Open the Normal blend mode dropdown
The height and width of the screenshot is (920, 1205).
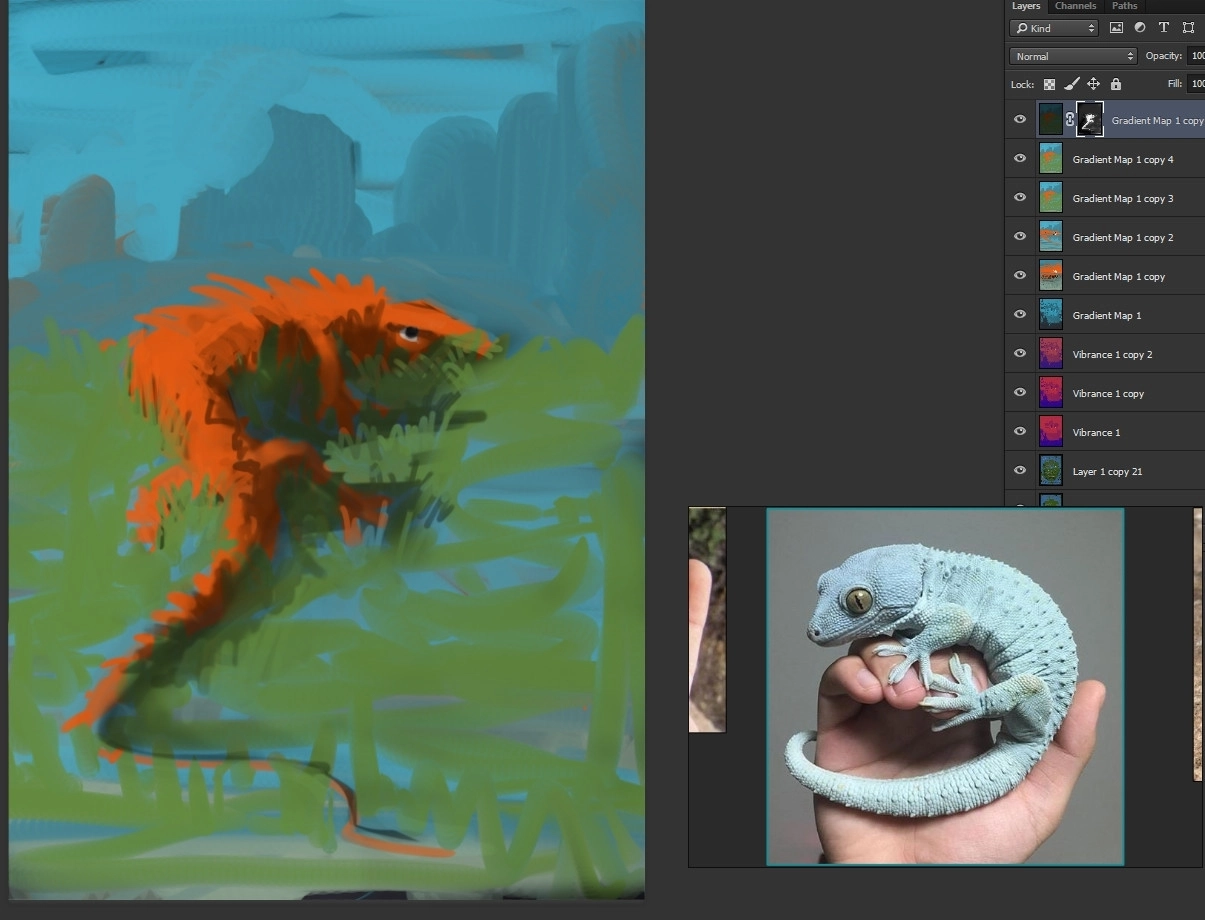(x=1073, y=56)
